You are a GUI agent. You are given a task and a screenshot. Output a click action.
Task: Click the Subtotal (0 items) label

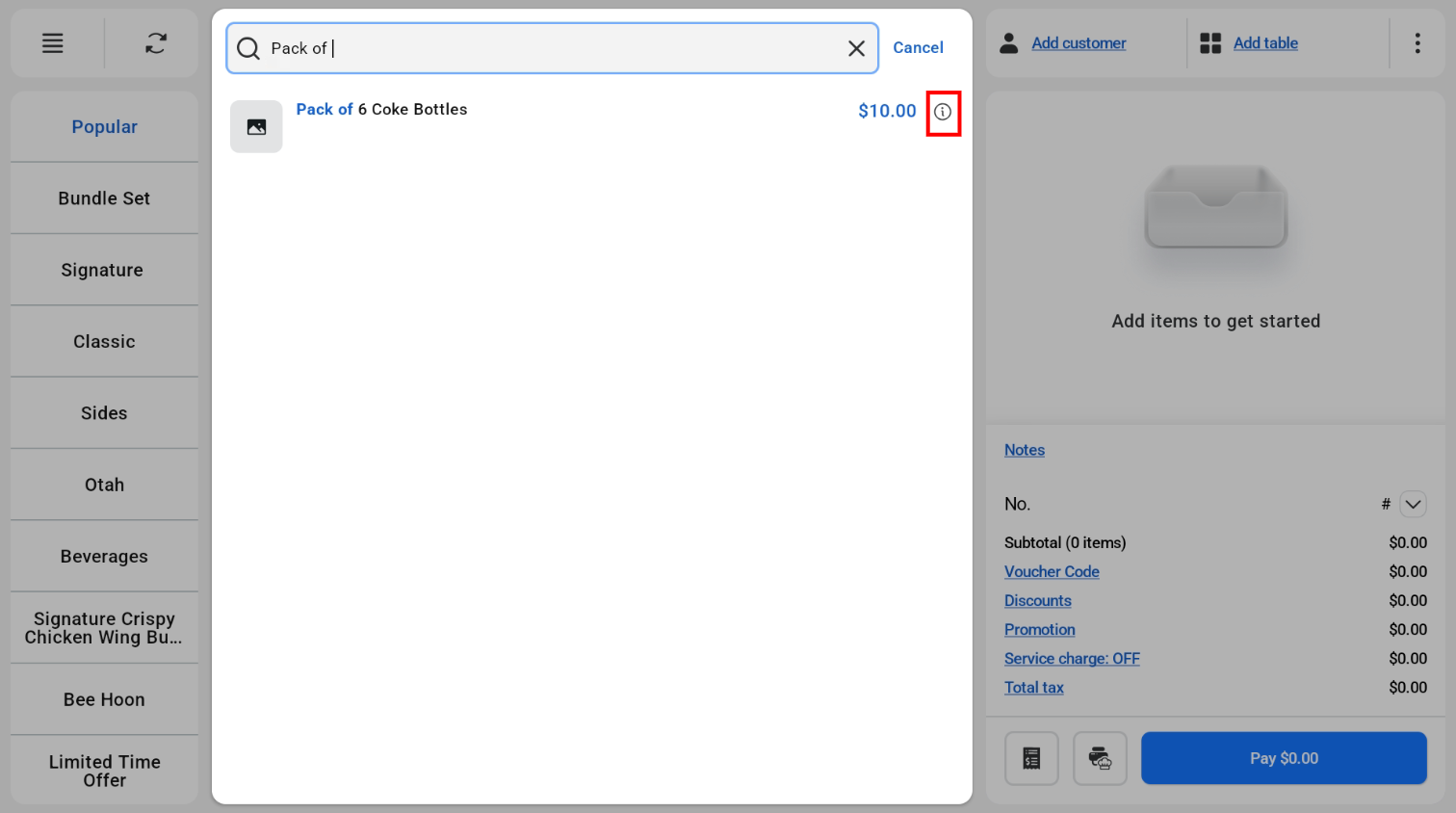coord(1065,542)
